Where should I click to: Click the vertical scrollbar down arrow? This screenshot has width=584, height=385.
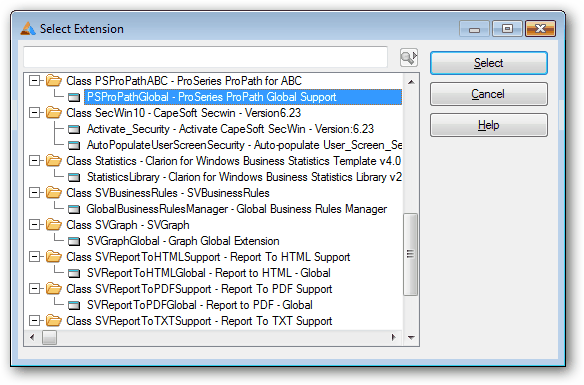(411, 337)
